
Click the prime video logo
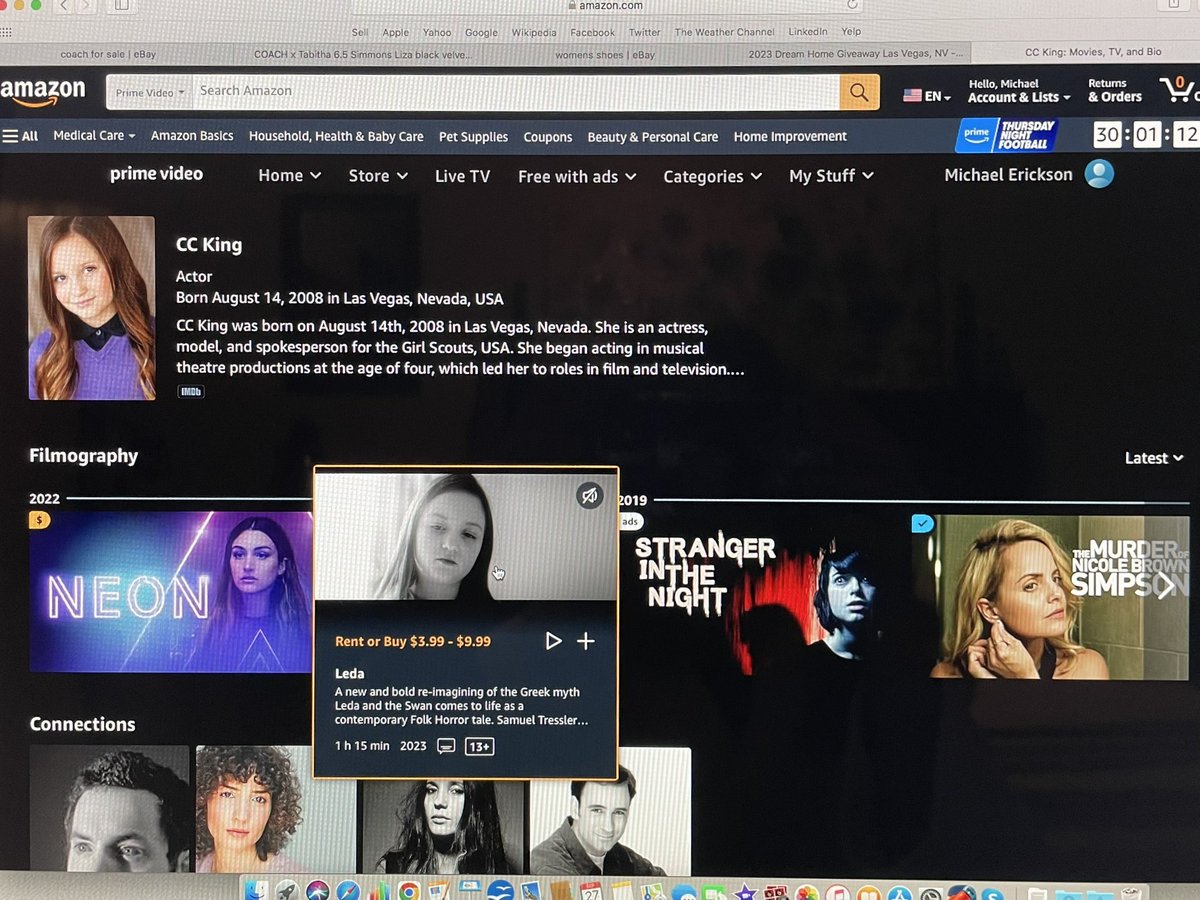pyautogui.click(x=156, y=174)
